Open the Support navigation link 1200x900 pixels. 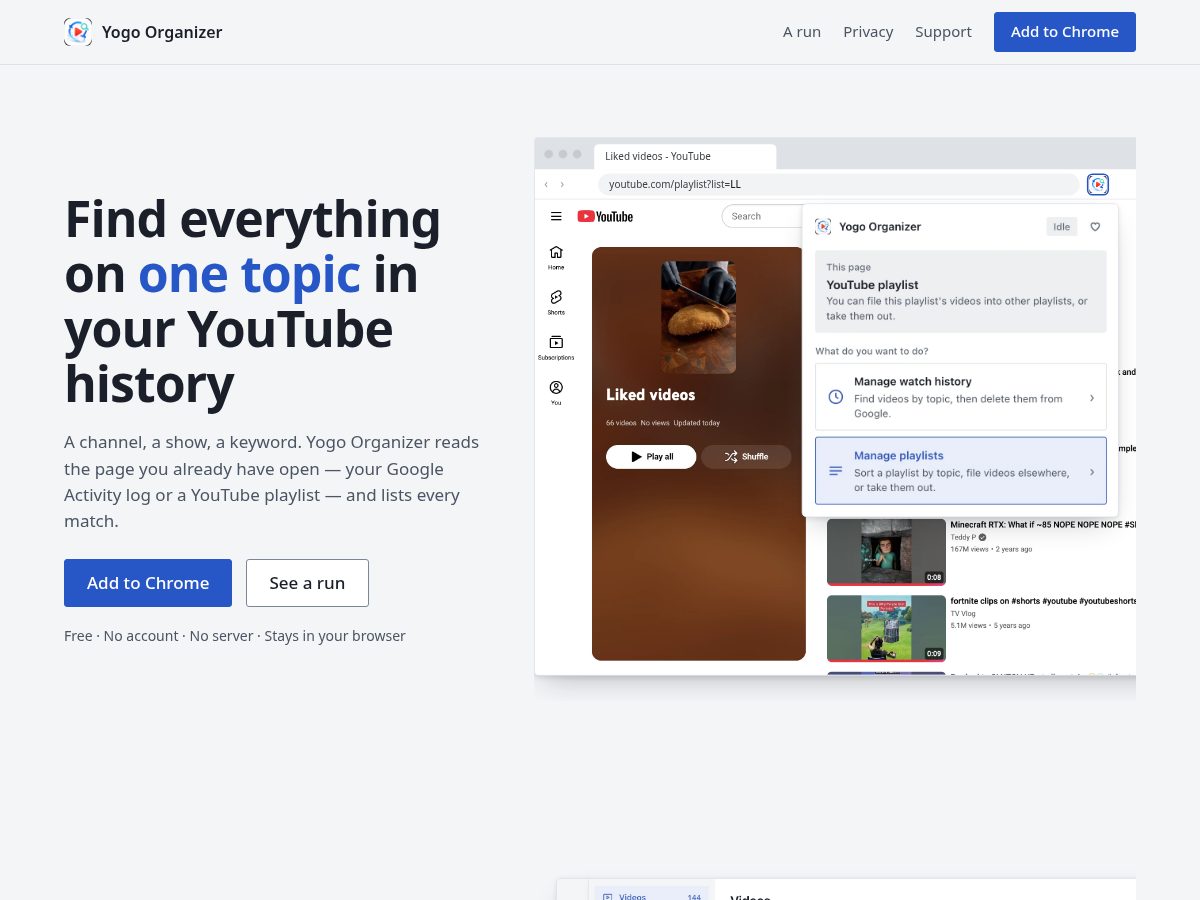pyautogui.click(x=943, y=32)
